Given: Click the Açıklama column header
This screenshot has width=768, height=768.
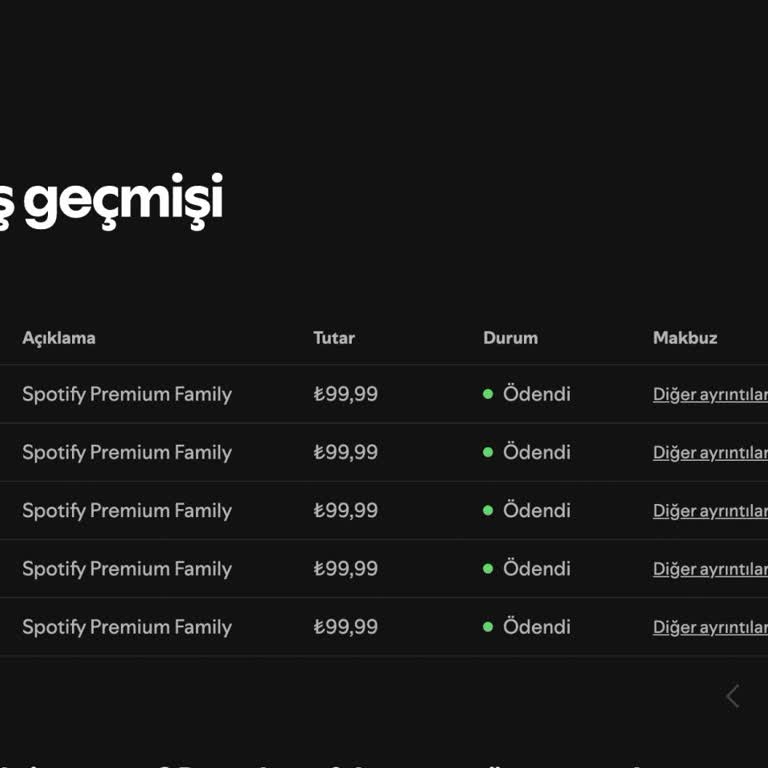Looking at the screenshot, I should (x=59, y=338).
